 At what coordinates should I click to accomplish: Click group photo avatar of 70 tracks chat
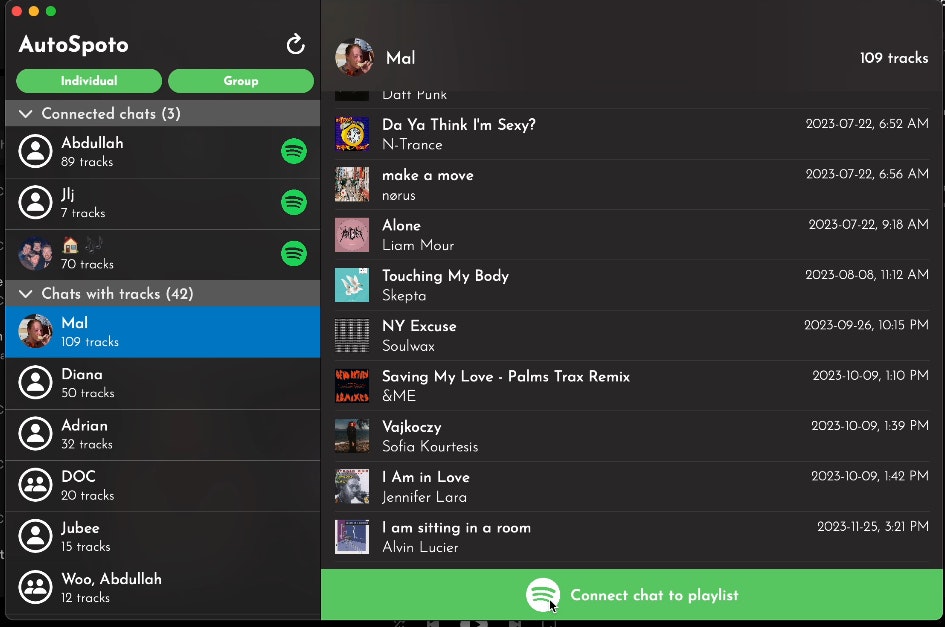36,253
